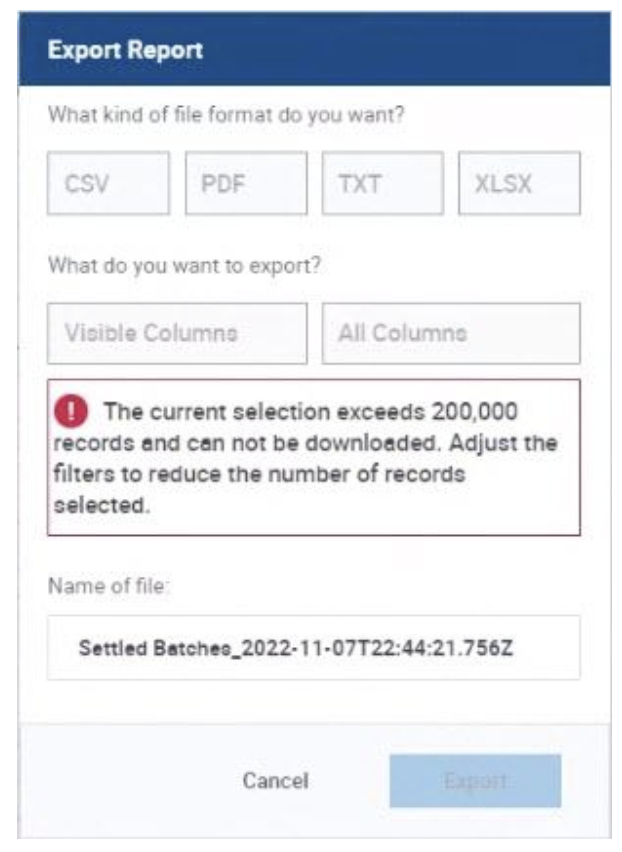
Task: Select the All Columns export option
Action: click(x=451, y=333)
